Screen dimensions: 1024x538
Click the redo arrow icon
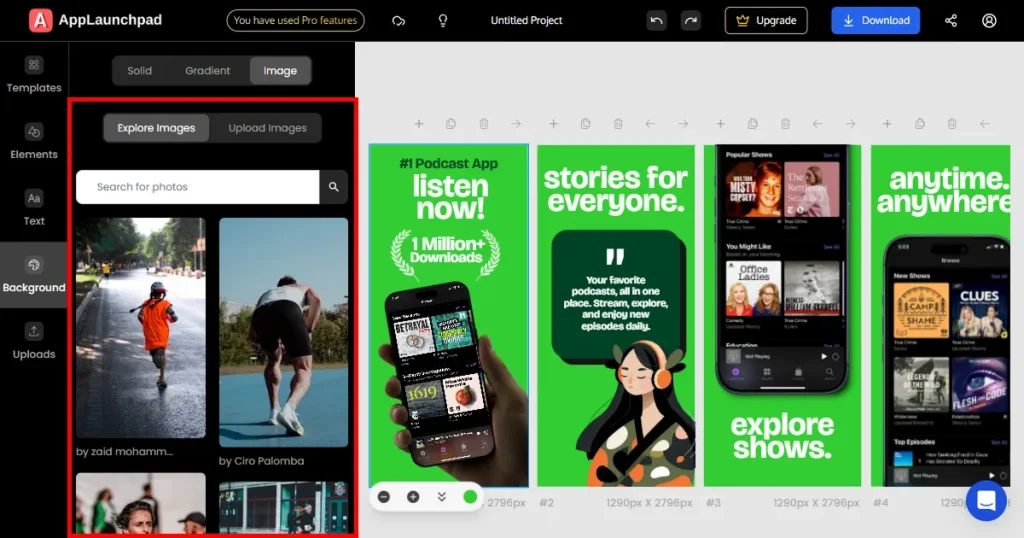(690, 20)
